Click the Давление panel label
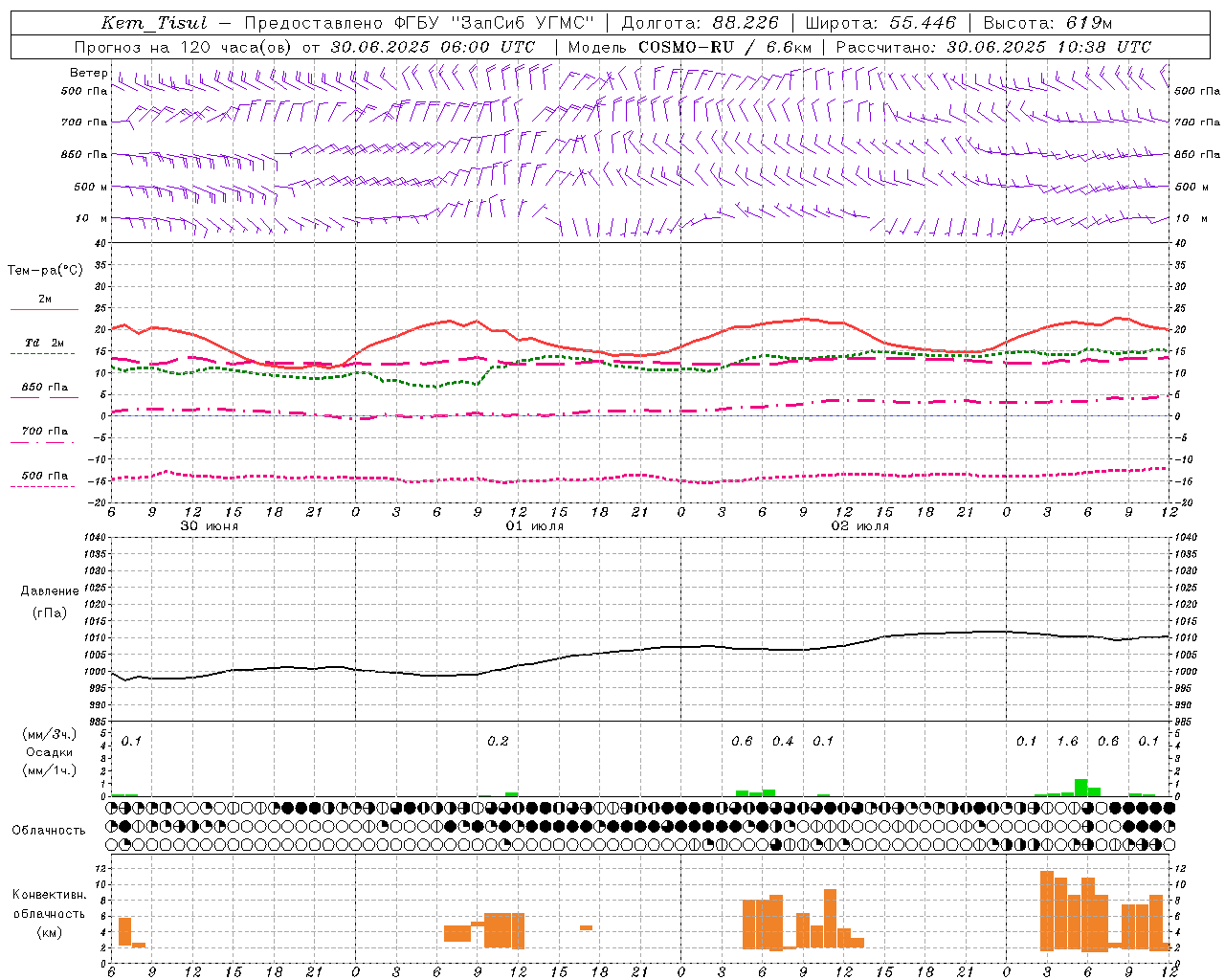Screen dimensions: 1225x980 point(50,591)
